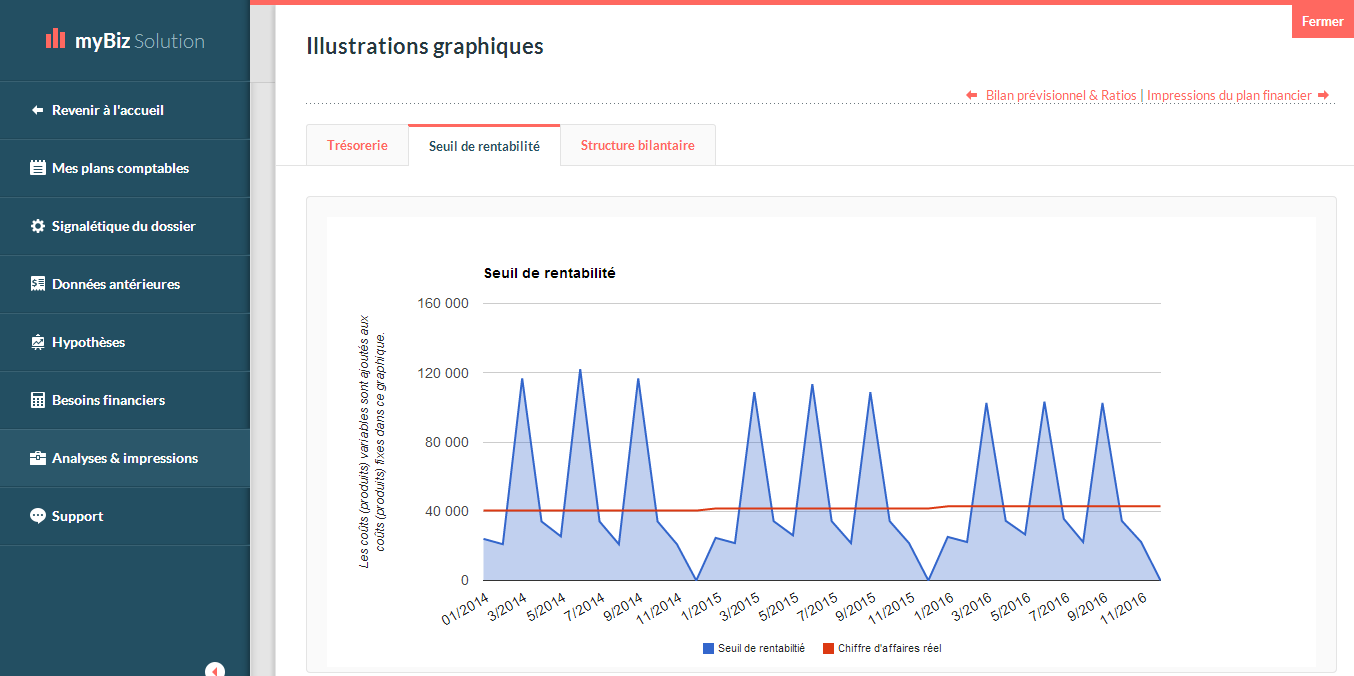This screenshot has height=676, width=1354.
Task: Click the blue Seuil de rentabilité legend swatch
Action: pyautogui.click(x=708, y=648)
